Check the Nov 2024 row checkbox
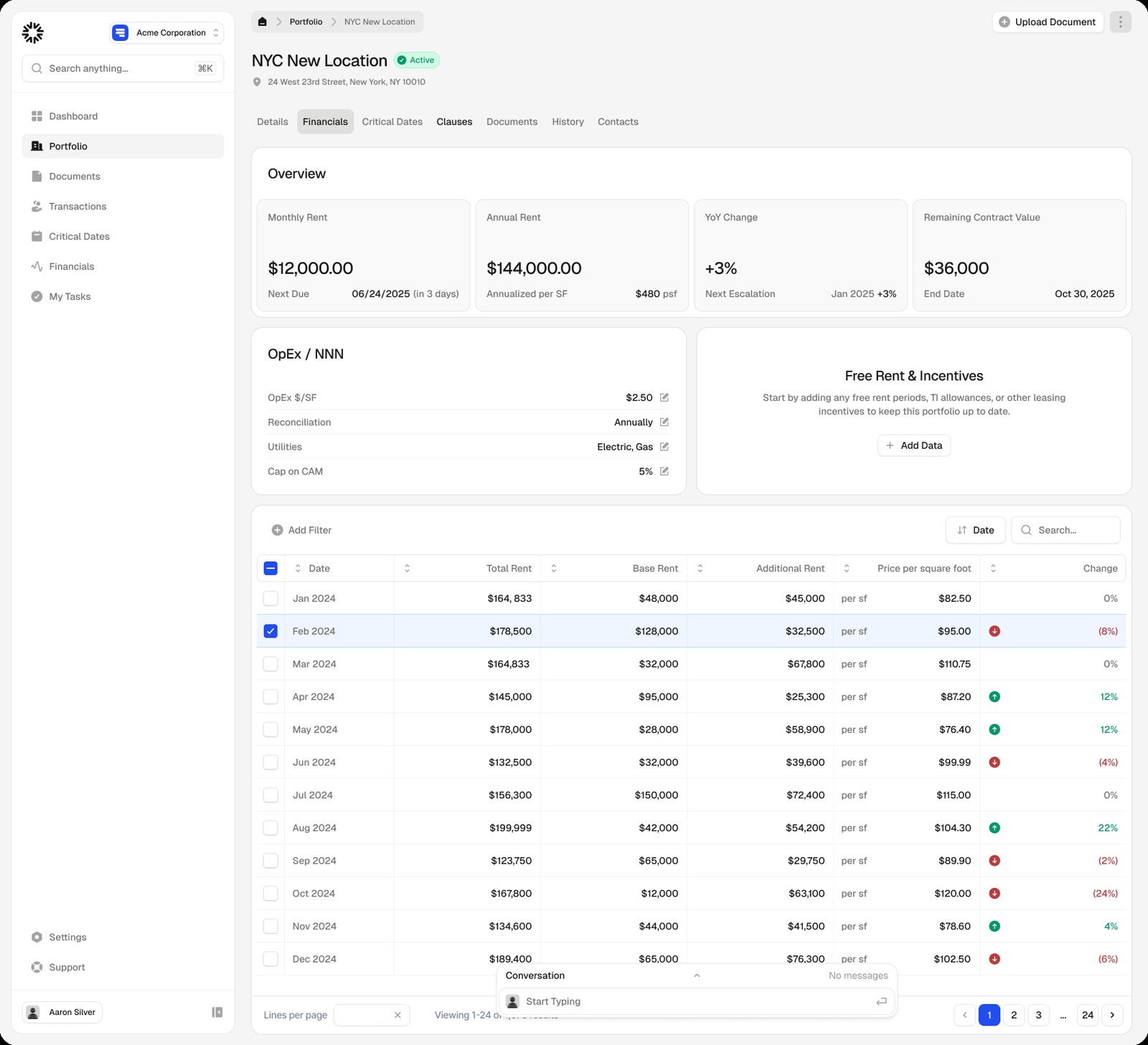The height and width of the screenshot is (1045, 1148). tap(270, 926)
